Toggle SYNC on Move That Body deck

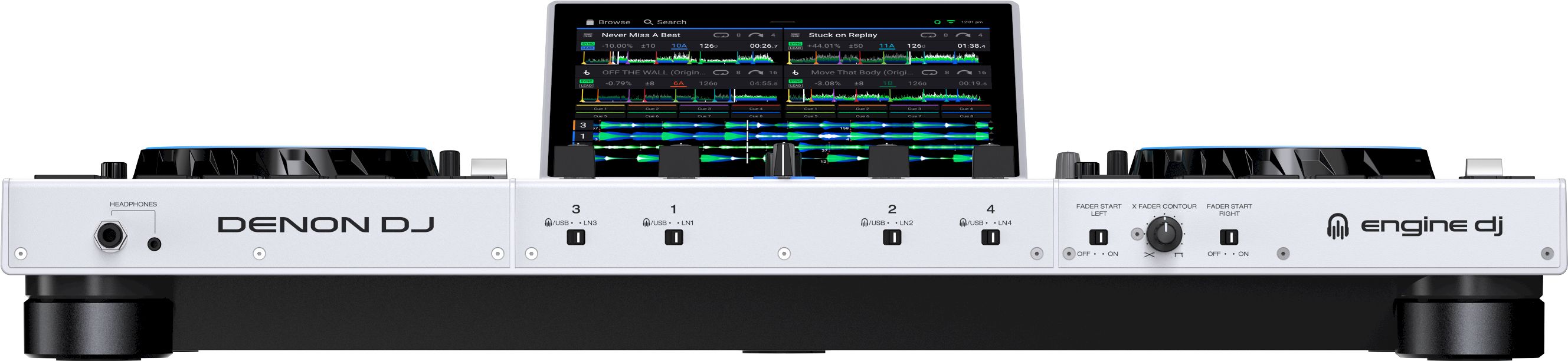tap(796, 81)
